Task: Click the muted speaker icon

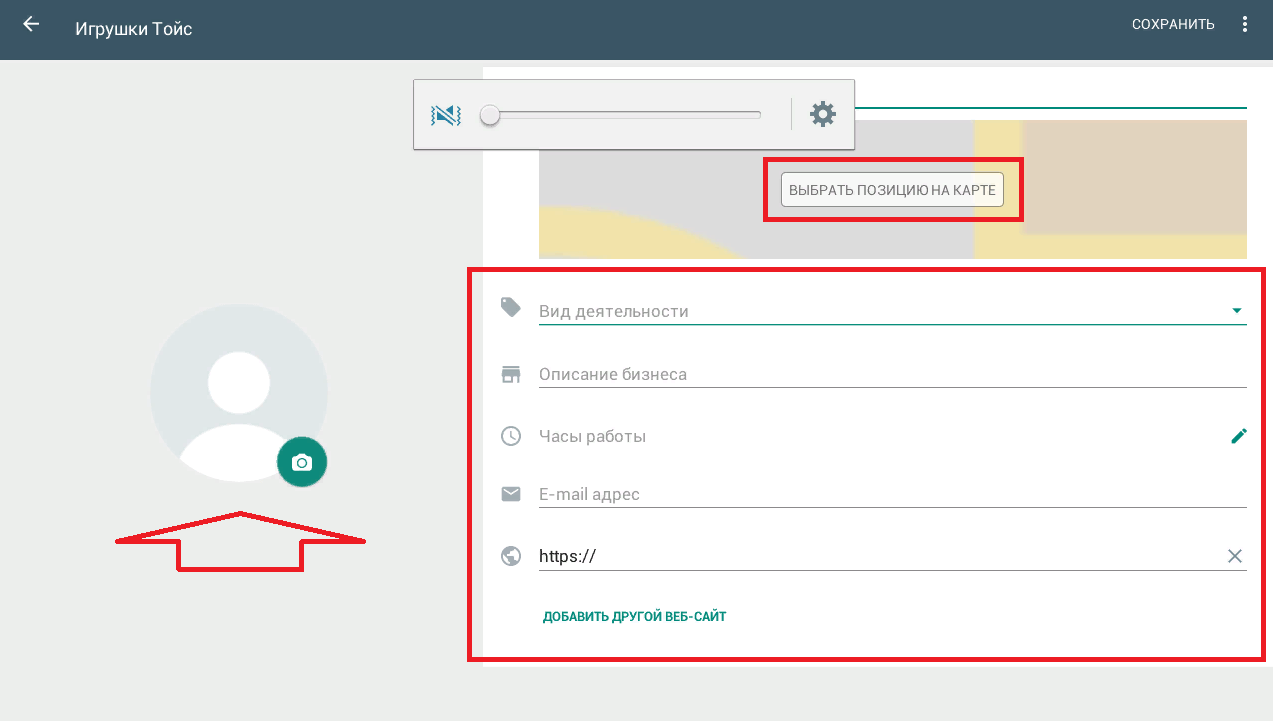Action: (x=446, y=115)
